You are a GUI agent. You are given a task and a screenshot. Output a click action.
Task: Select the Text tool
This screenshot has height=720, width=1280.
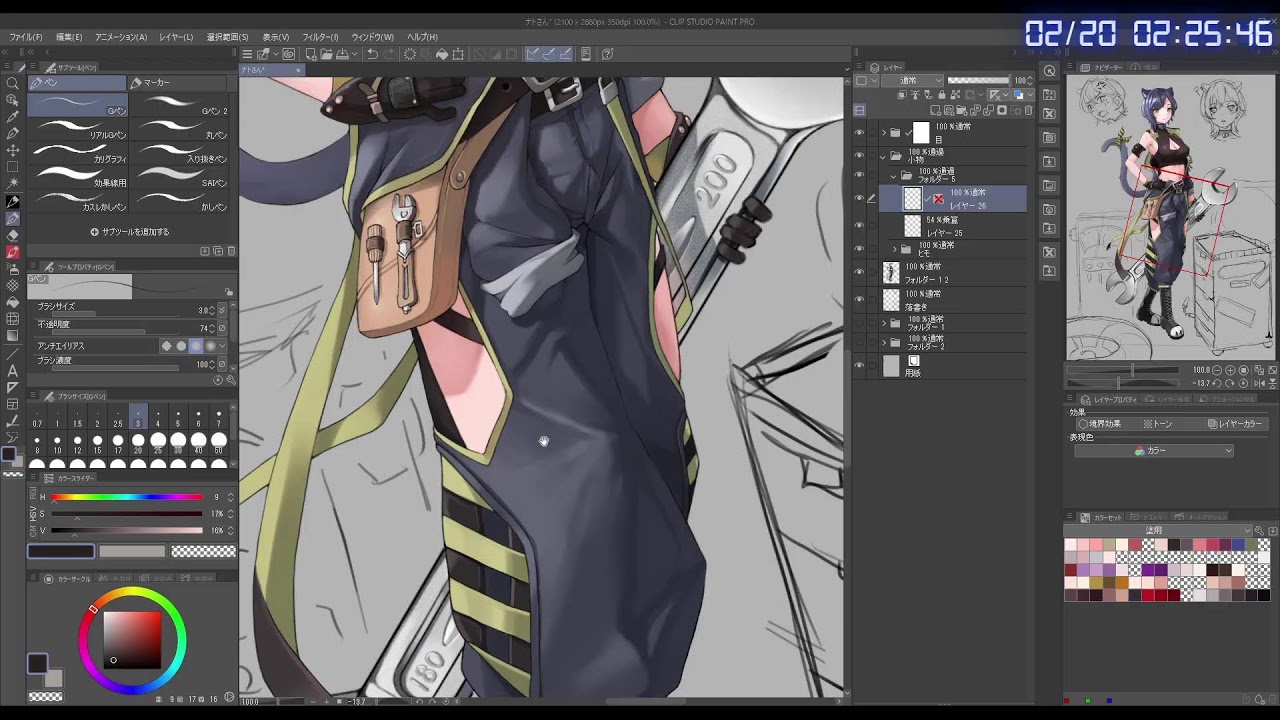[12, 371]
